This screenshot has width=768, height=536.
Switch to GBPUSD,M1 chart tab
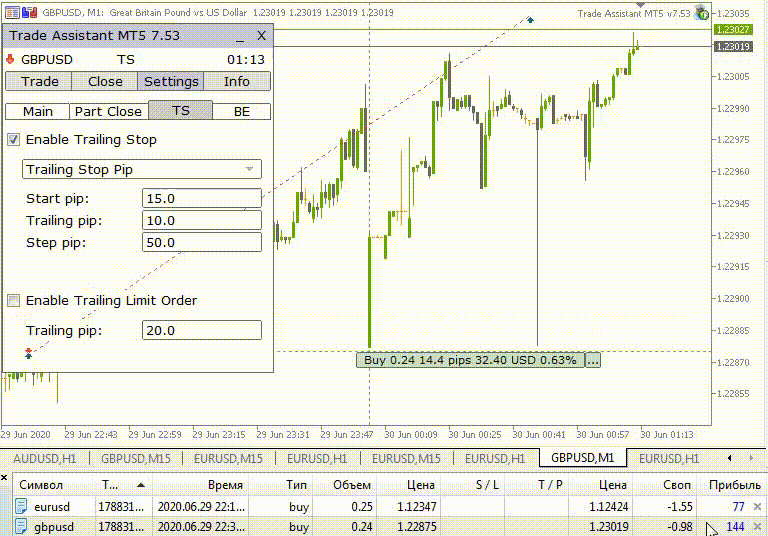click(582, 458)
